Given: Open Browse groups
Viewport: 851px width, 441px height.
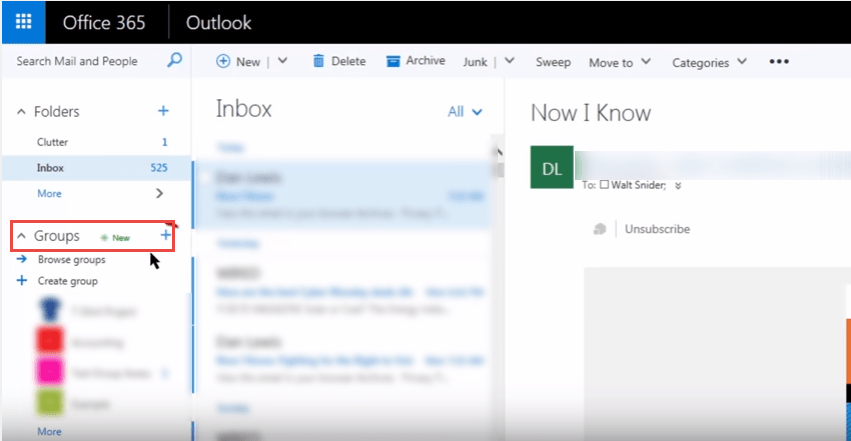Looking at the screenshot, I should click(x=72, y=260).
